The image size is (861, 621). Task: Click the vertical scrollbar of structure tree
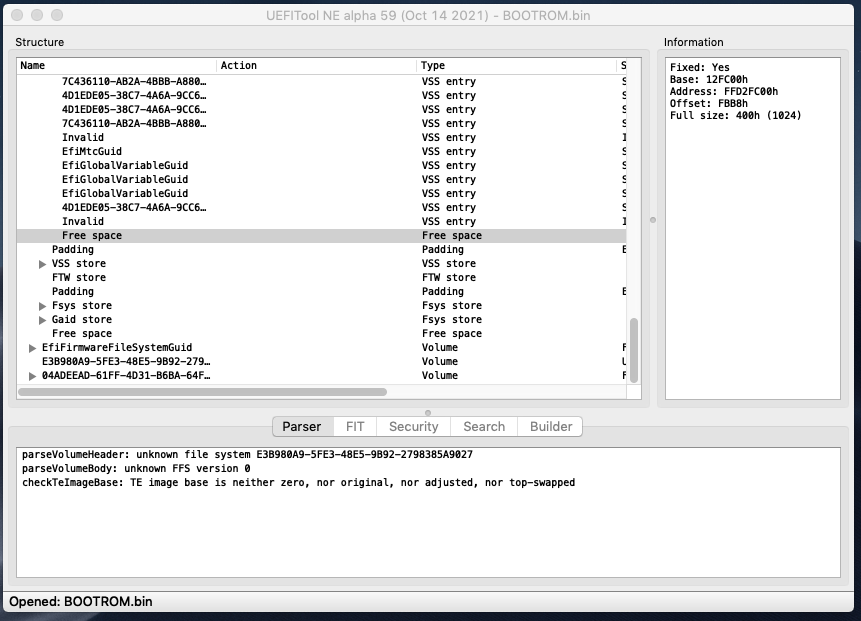[634, 350]
